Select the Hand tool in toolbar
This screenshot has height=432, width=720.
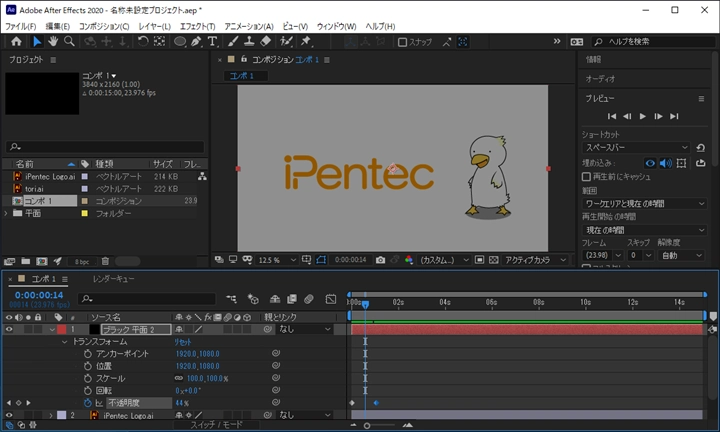pyautogui.click(x=53, y=42)
